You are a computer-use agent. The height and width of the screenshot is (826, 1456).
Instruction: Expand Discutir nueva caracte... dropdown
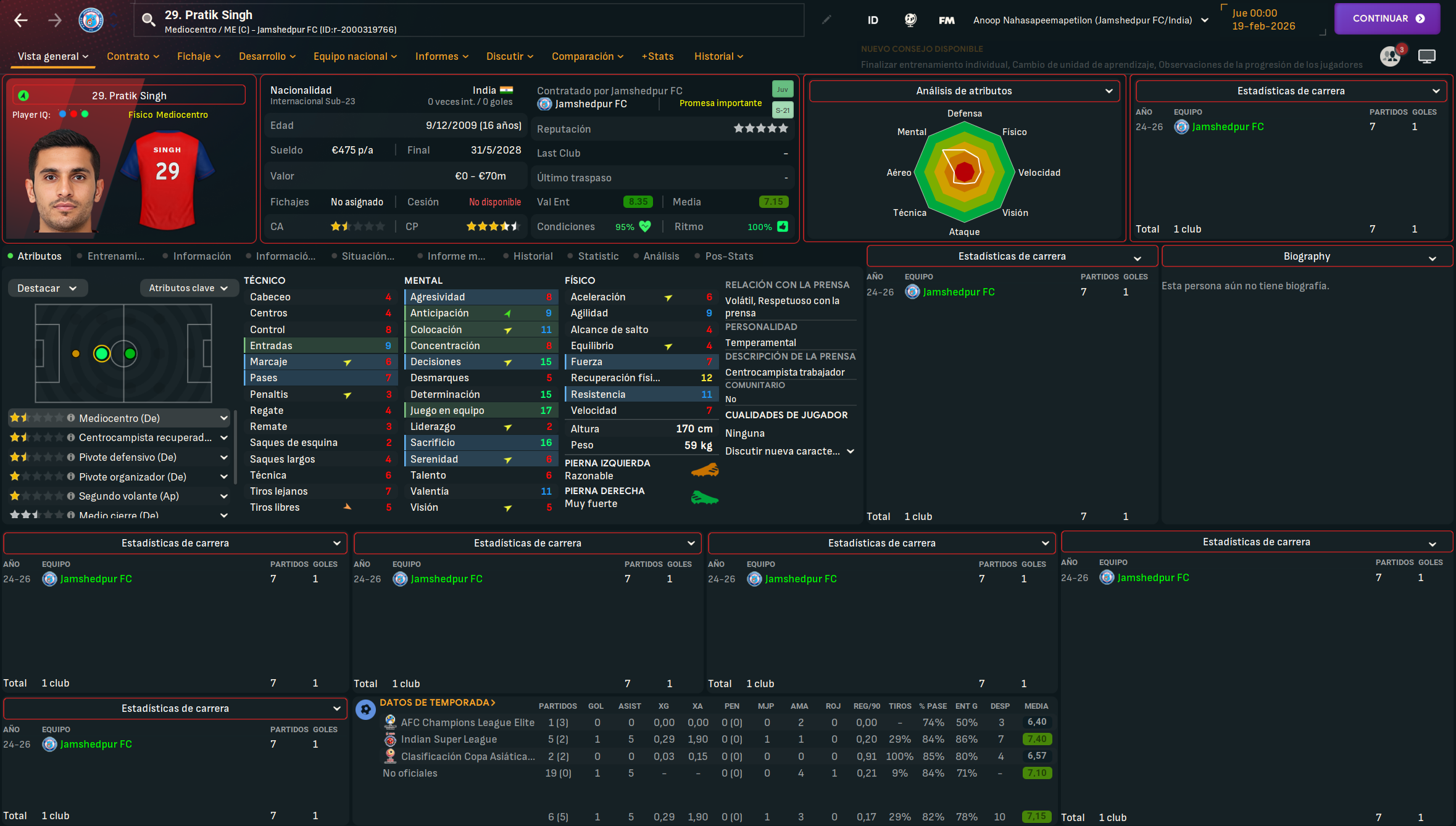pyautogui.click(x=790, y=451)
